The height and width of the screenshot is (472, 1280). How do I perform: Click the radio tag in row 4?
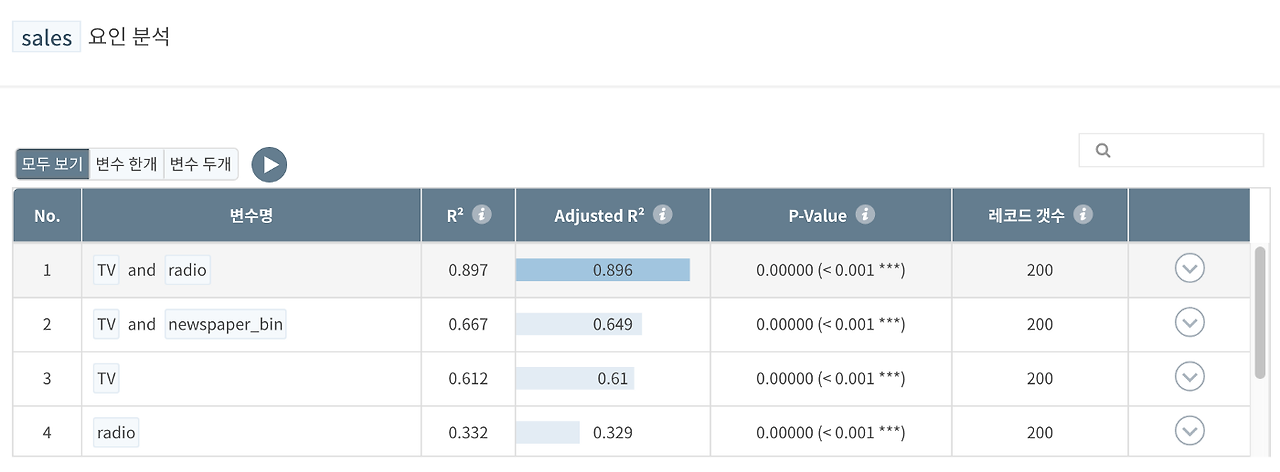[x=116, y=433]
